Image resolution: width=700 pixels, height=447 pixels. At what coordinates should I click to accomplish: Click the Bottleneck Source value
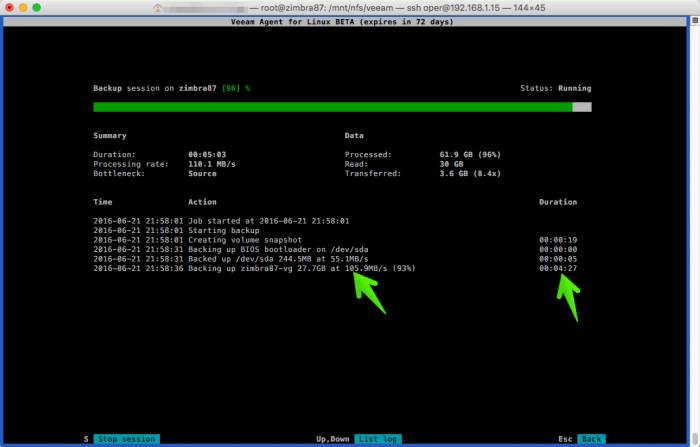(202, 173)
